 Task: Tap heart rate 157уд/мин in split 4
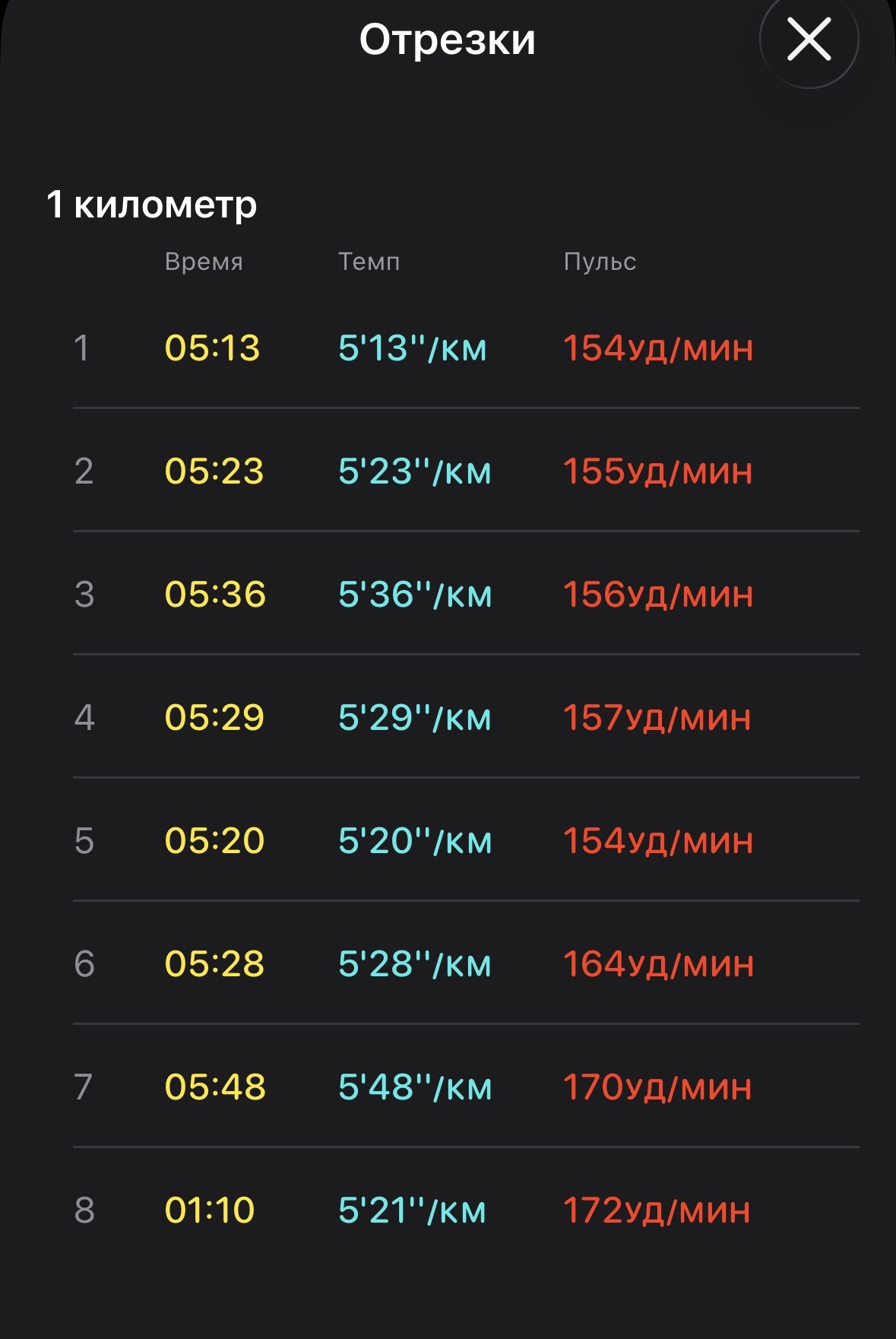click(657, 718)
